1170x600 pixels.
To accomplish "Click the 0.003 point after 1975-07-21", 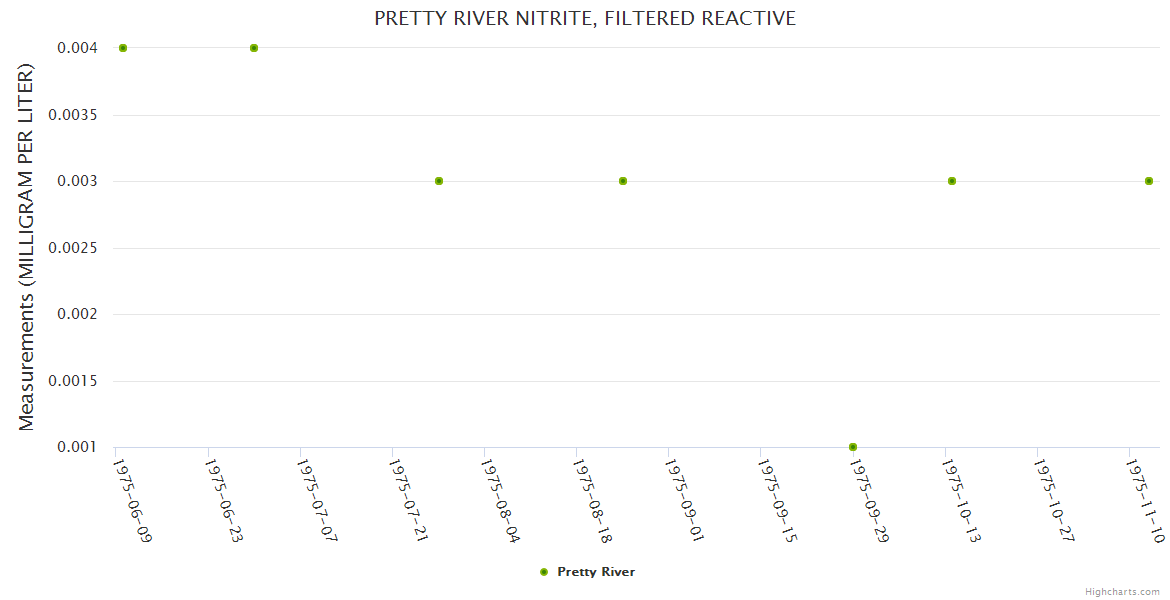I will click(439, 181).
